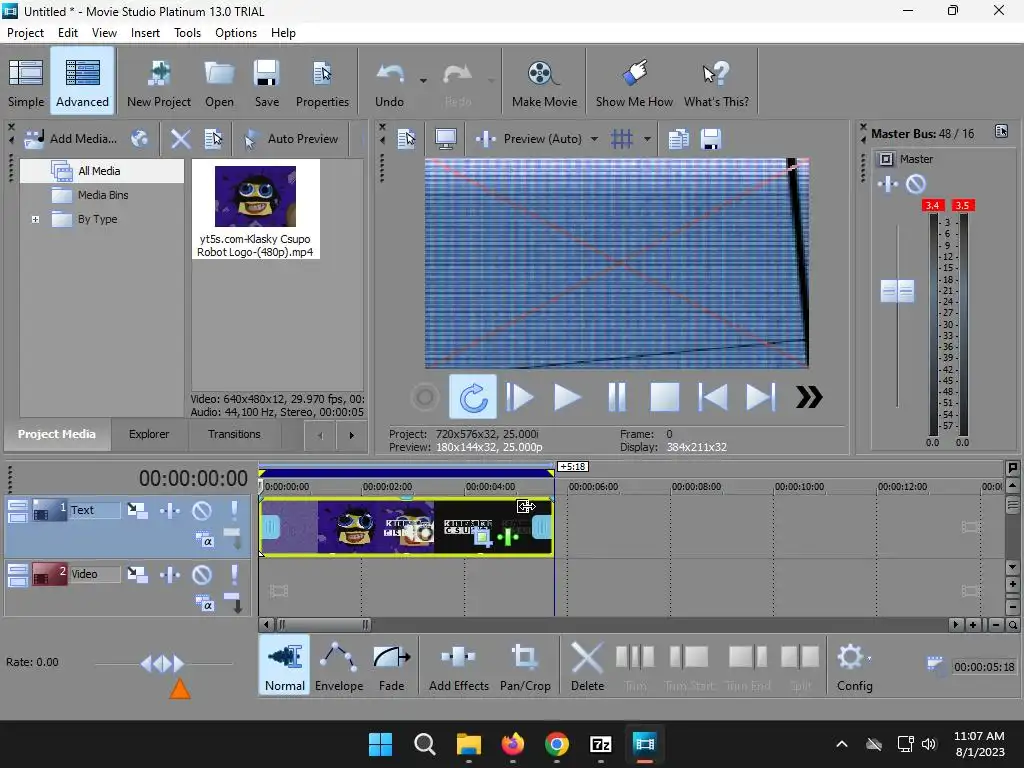This screenshot has height=768, width=1024.
Task: Mute the Video track 2
Action: (201, 575)
